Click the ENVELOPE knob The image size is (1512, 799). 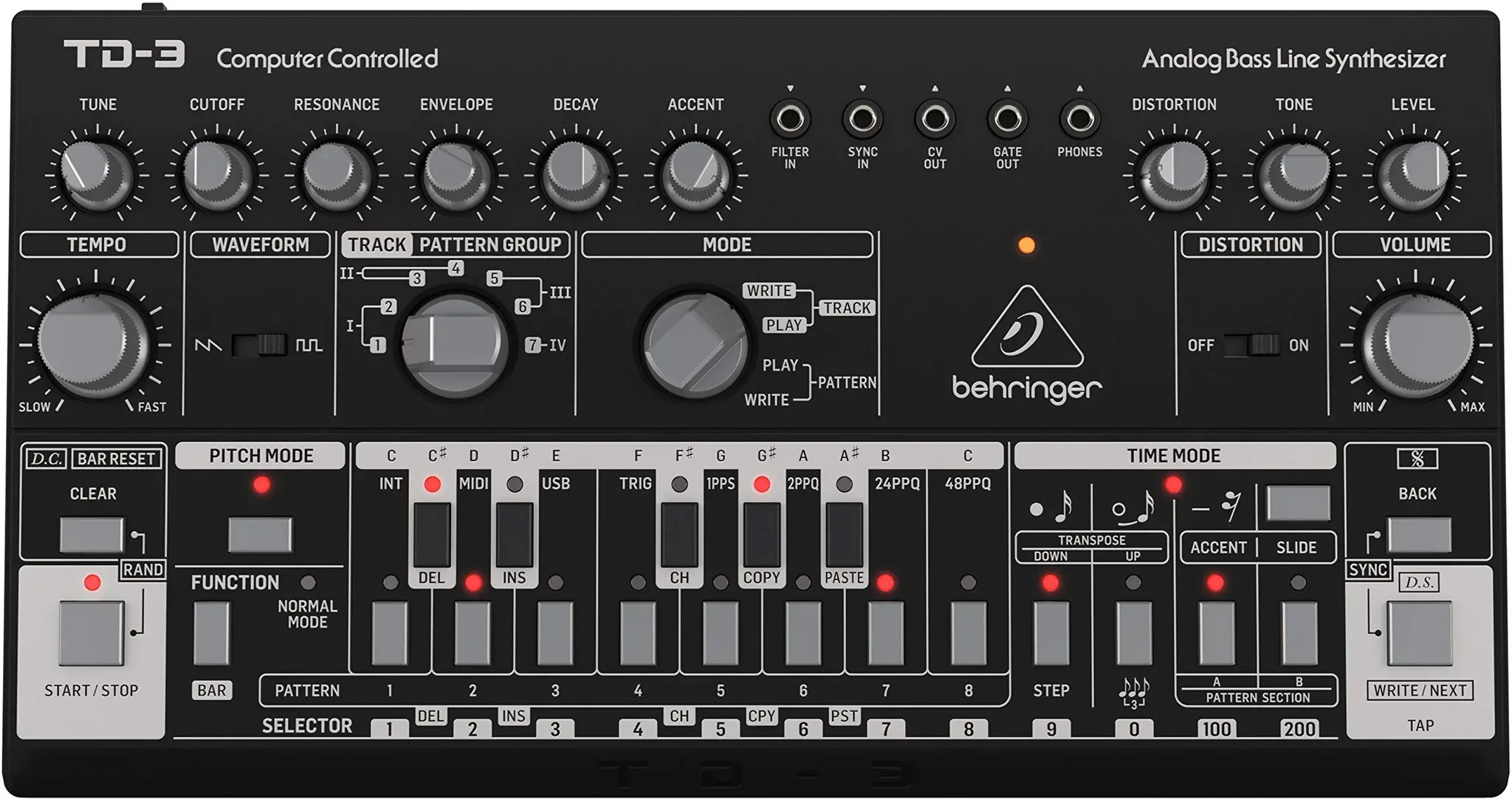click(x=456, y=175)
